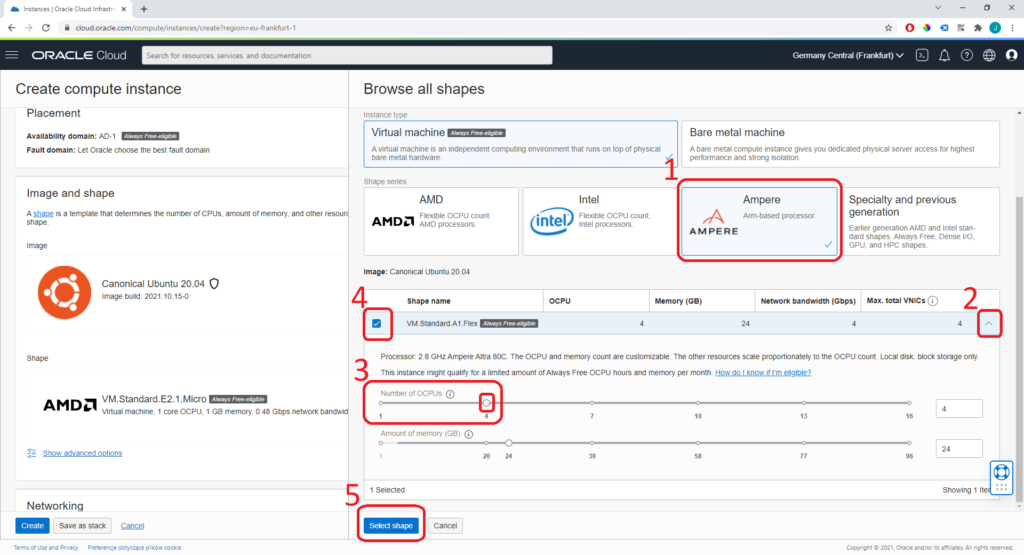This screenshot has height=555, width=1024.
Task: Open the floating support lifebuoy widget
Action: point(1001,477)
